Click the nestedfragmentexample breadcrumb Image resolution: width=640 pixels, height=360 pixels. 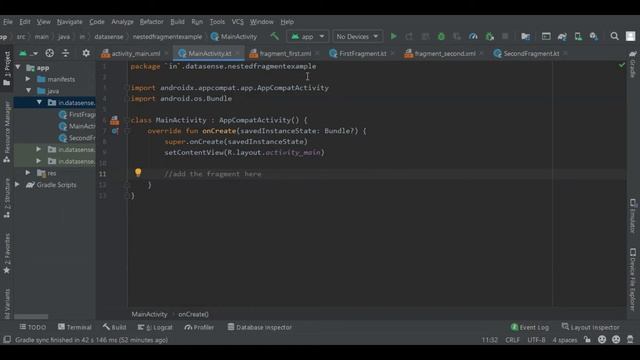pyautogui.click(x=167, y=37)
